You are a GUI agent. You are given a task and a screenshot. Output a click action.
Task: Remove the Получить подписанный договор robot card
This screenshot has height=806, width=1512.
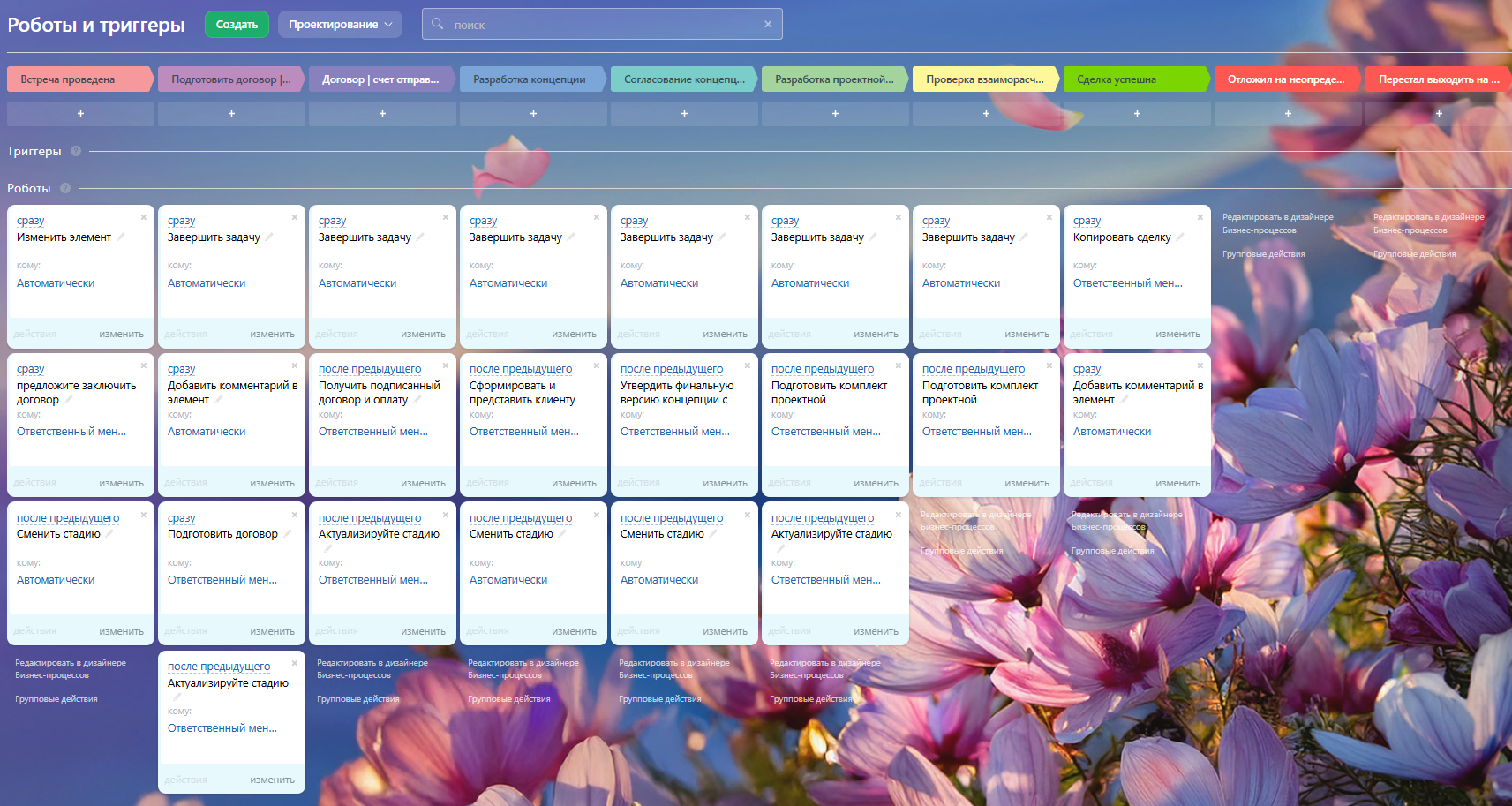(x=445, y=365)
